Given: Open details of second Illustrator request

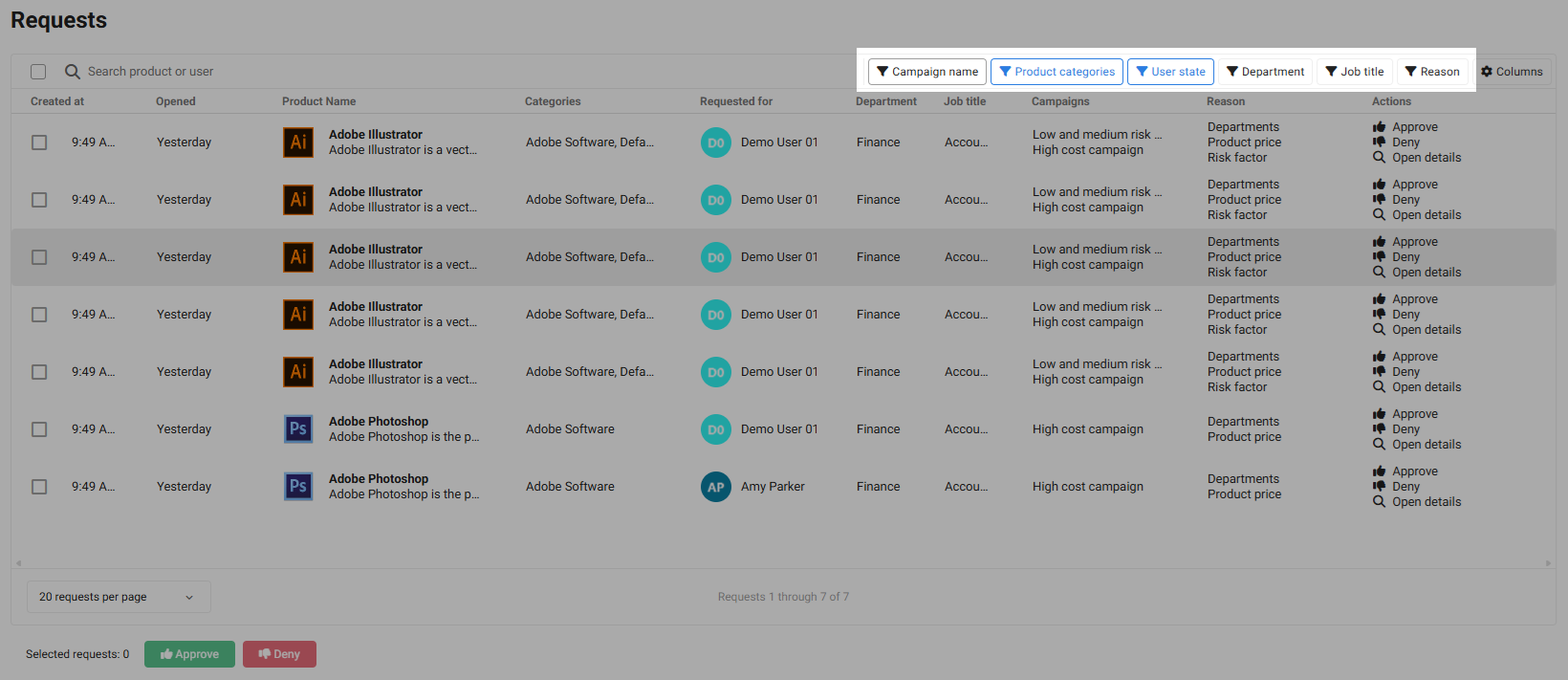Looking at the screenshot, I should click(x=1417, y=215).
